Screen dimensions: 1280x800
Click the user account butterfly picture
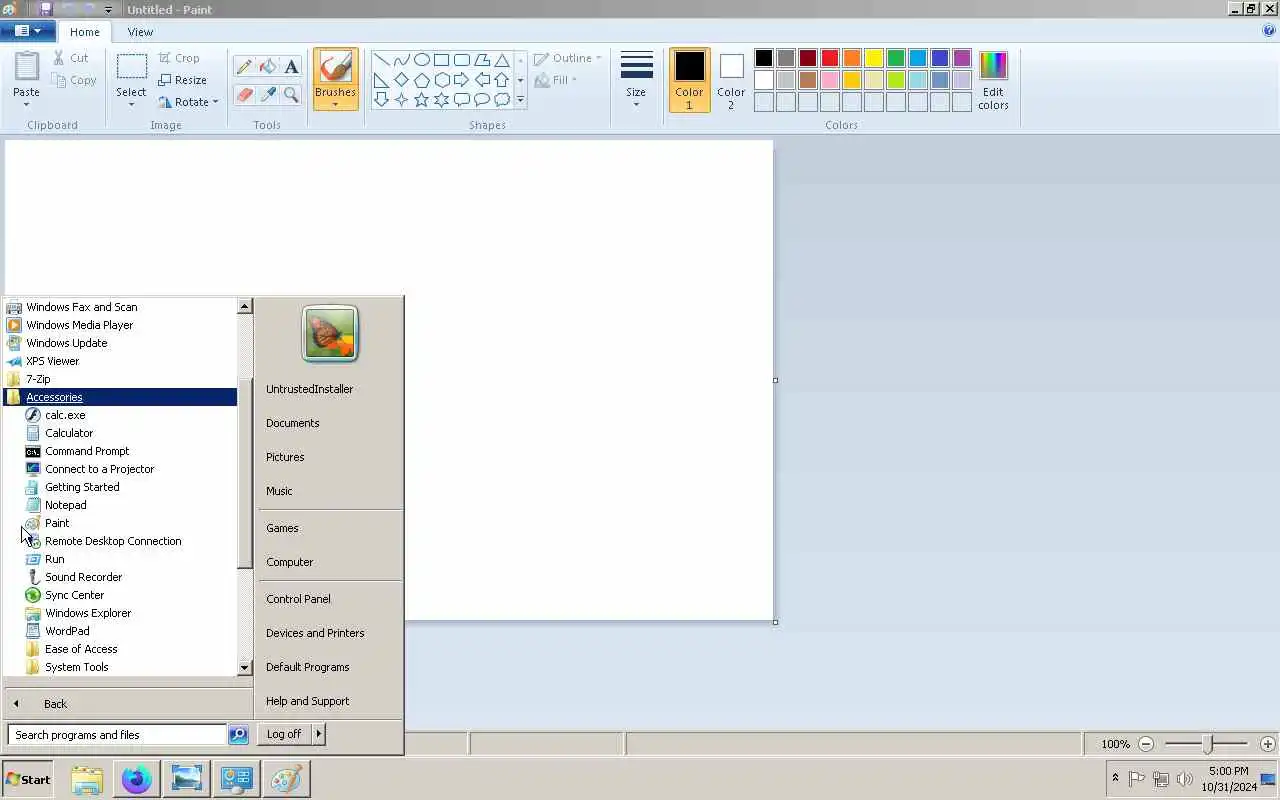330,333
